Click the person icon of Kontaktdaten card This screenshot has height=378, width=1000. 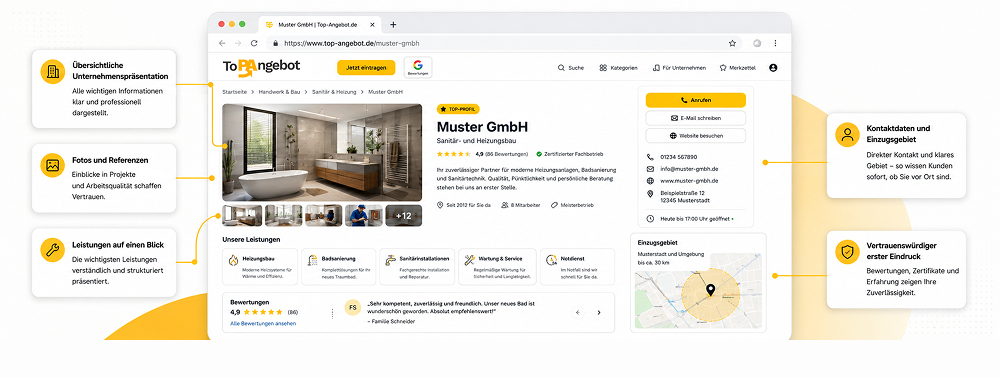(848, 134)
